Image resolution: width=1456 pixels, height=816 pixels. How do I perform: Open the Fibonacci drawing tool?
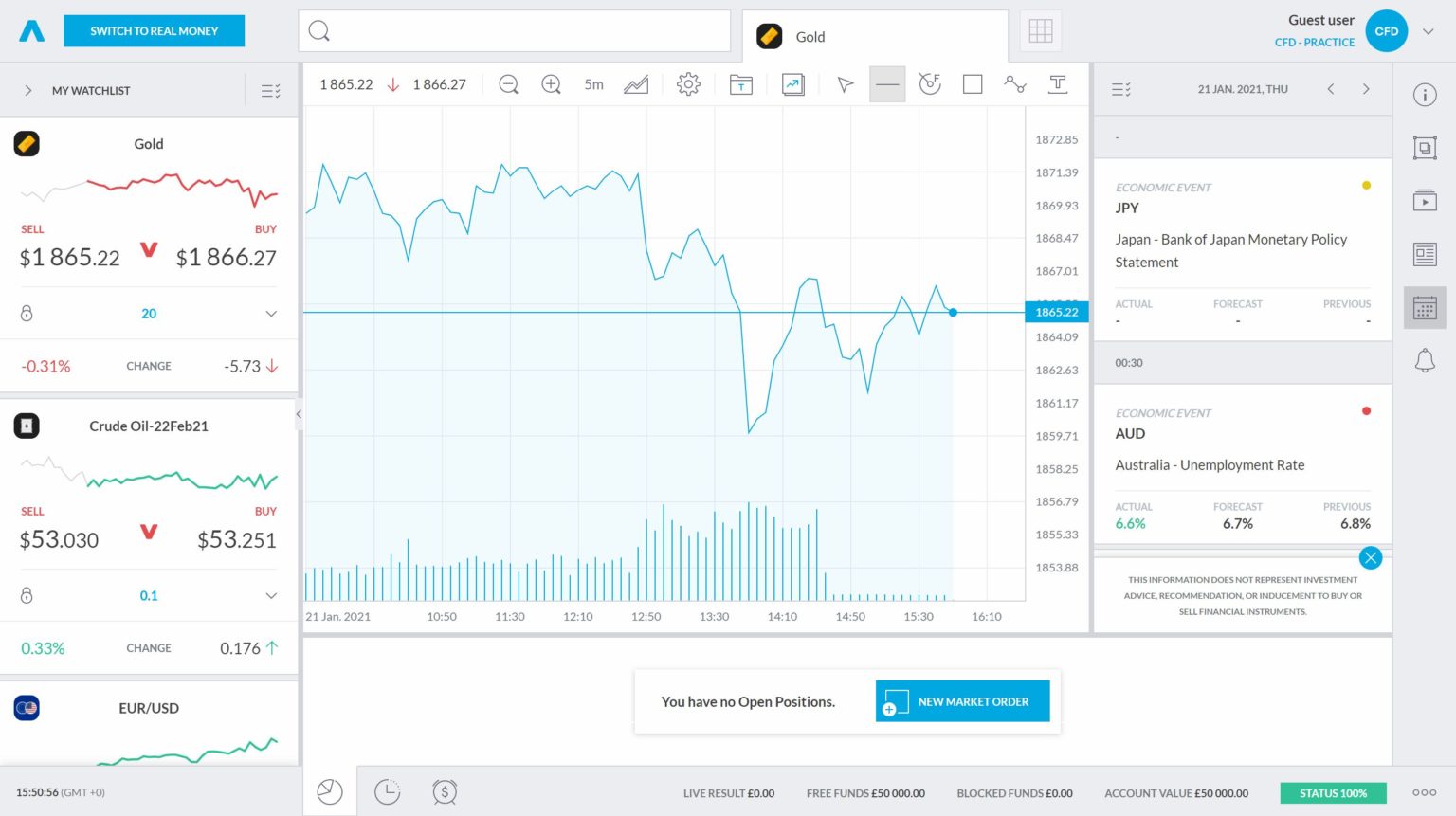[930, 83]
